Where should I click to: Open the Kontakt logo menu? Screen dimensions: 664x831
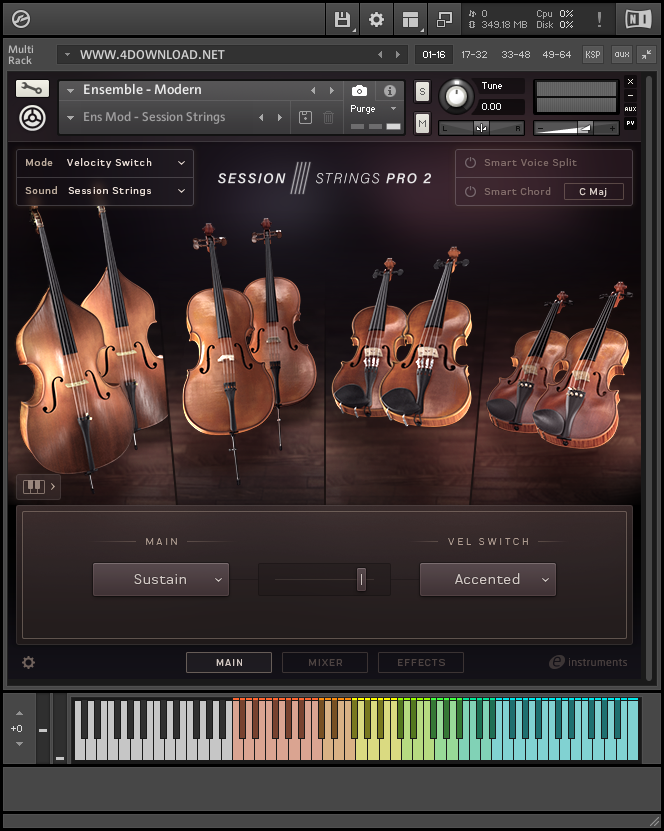click(21, 19)
